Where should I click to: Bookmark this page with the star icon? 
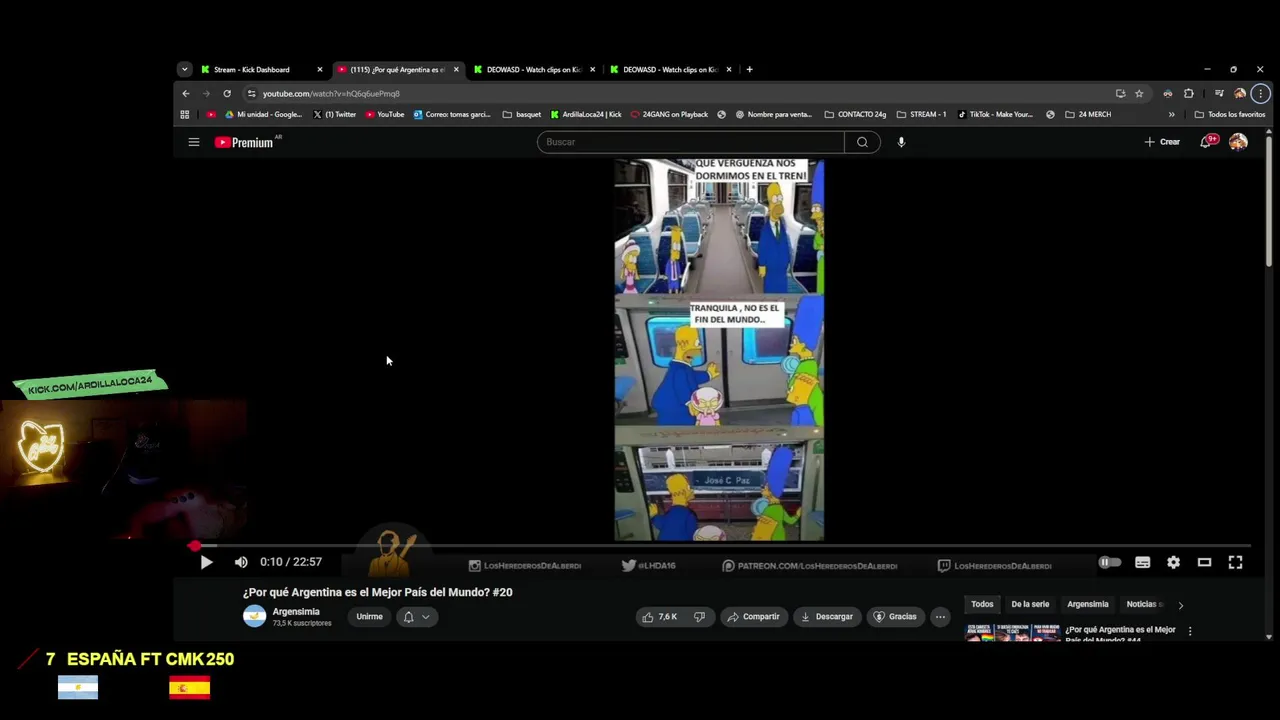click(1139, 93)
